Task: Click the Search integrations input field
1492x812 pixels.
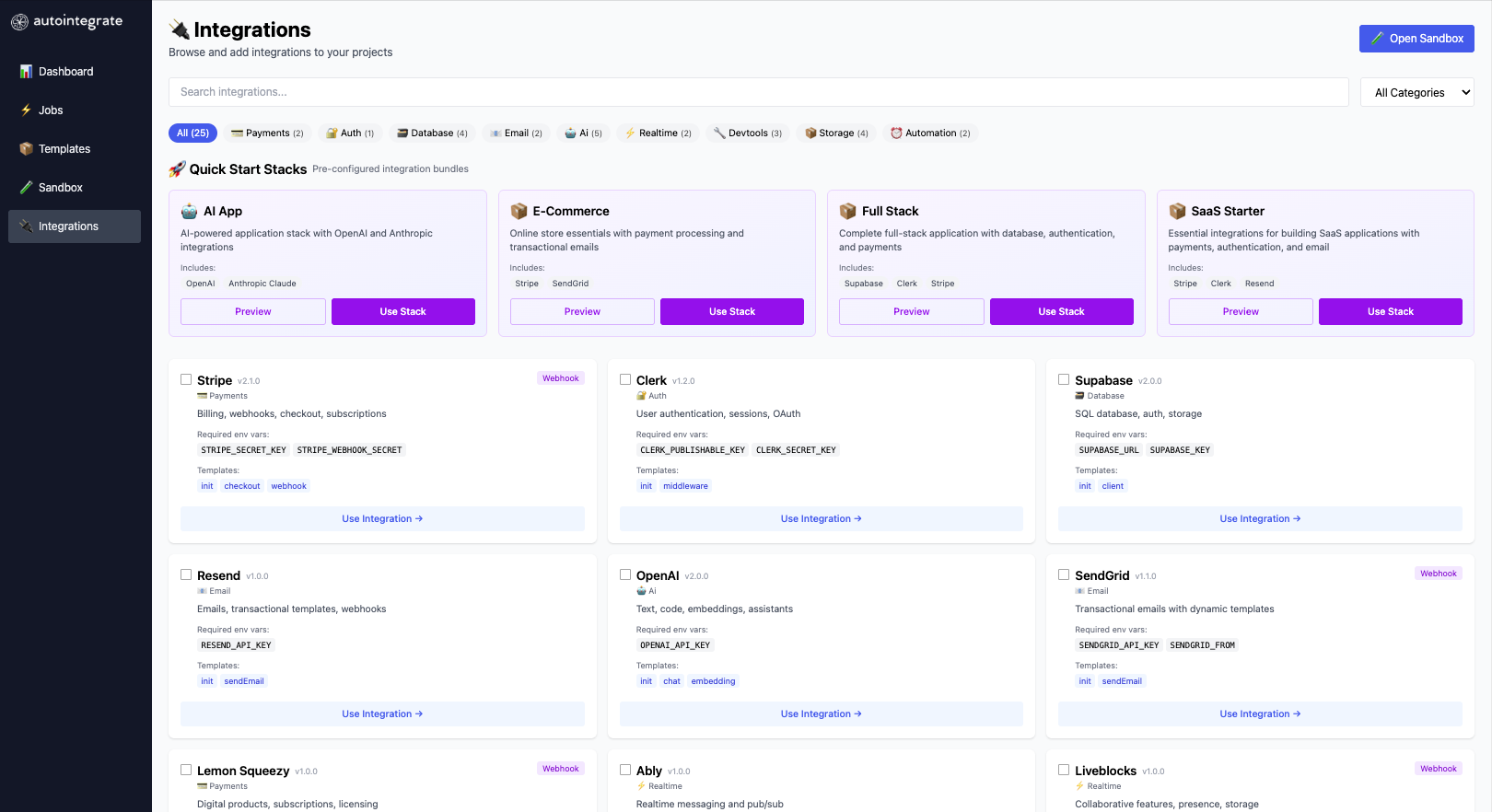Action: 759,92
